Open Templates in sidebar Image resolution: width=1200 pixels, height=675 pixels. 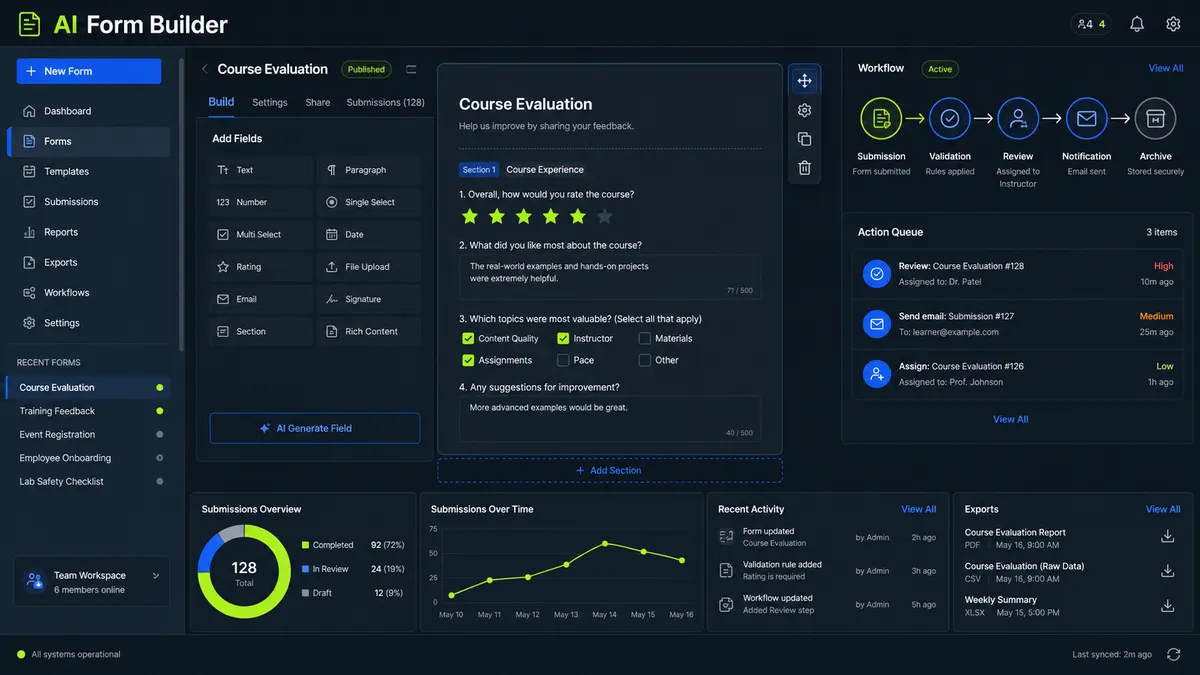88,172
